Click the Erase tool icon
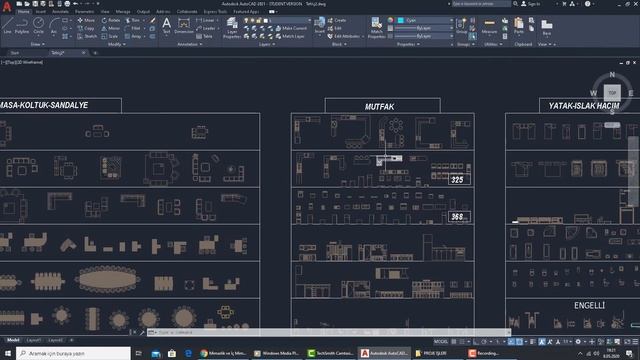 click(153, 20)
